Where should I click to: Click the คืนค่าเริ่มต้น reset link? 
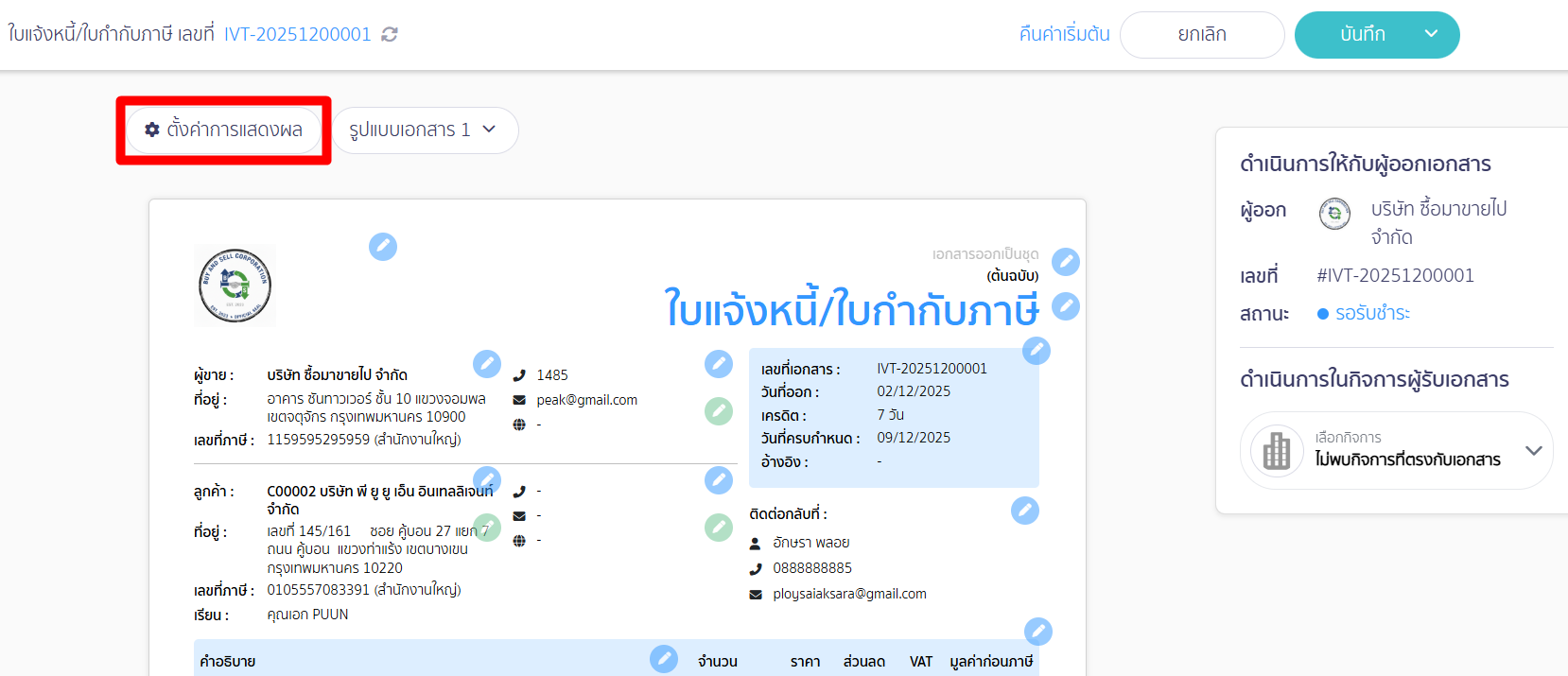tap(1064, 34)
